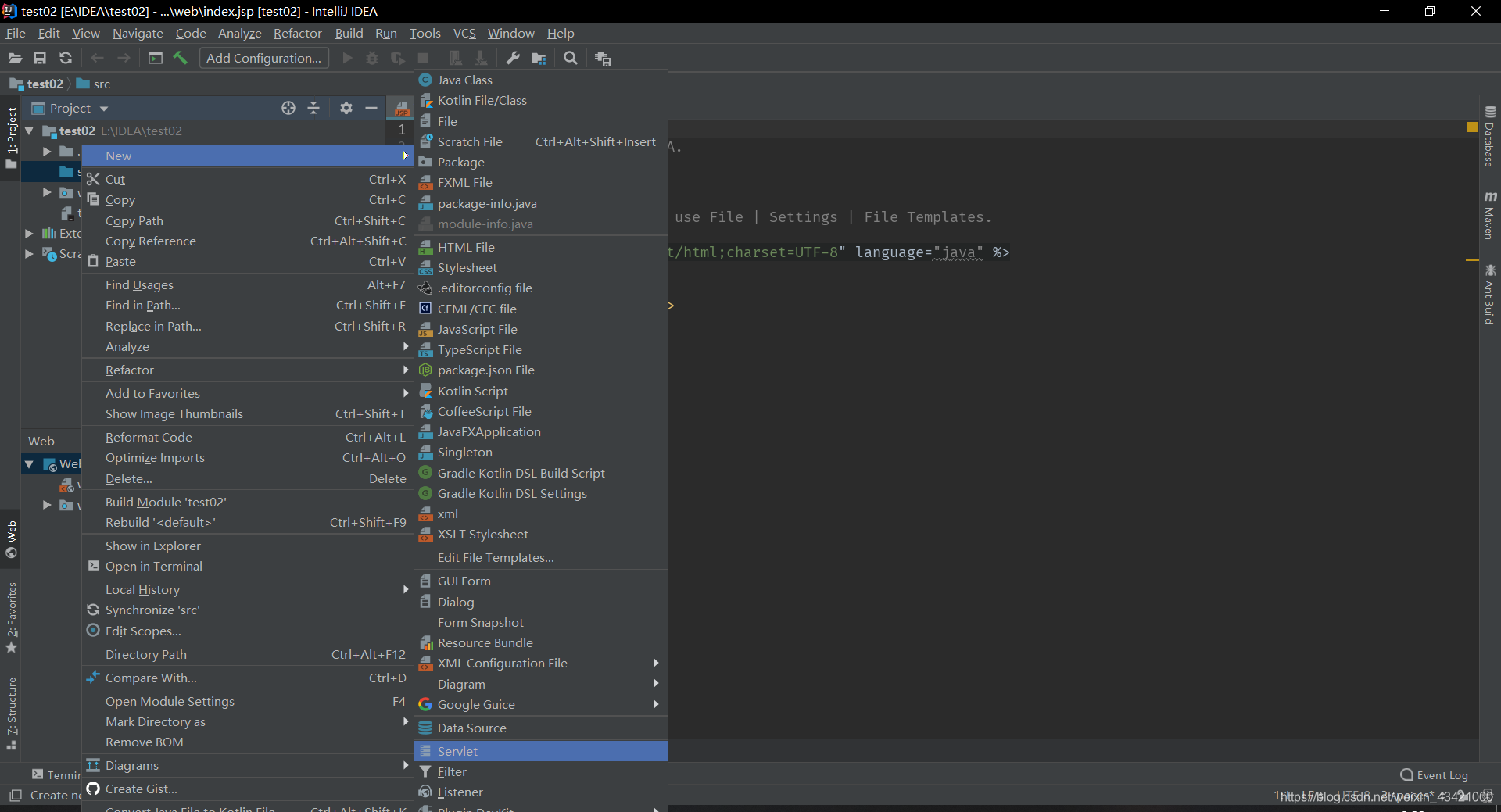Collapse the test02 project tree node
1501x812 pixels.
pyautogui.click(x=29, y=131)
